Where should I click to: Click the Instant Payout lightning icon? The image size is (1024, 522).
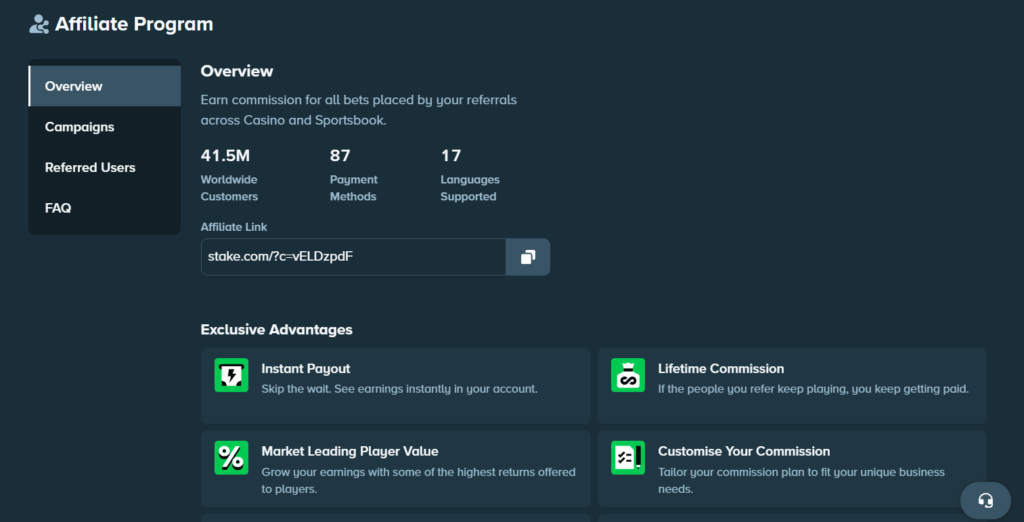[231, 375]
